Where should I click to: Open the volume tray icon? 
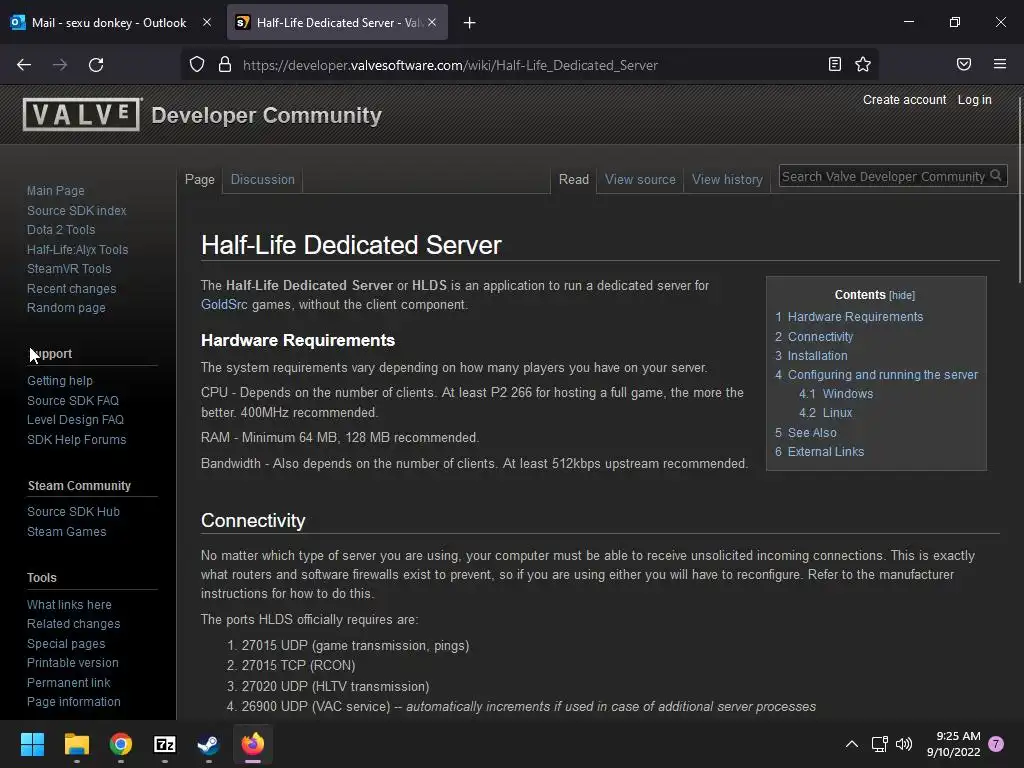[904, 744]
